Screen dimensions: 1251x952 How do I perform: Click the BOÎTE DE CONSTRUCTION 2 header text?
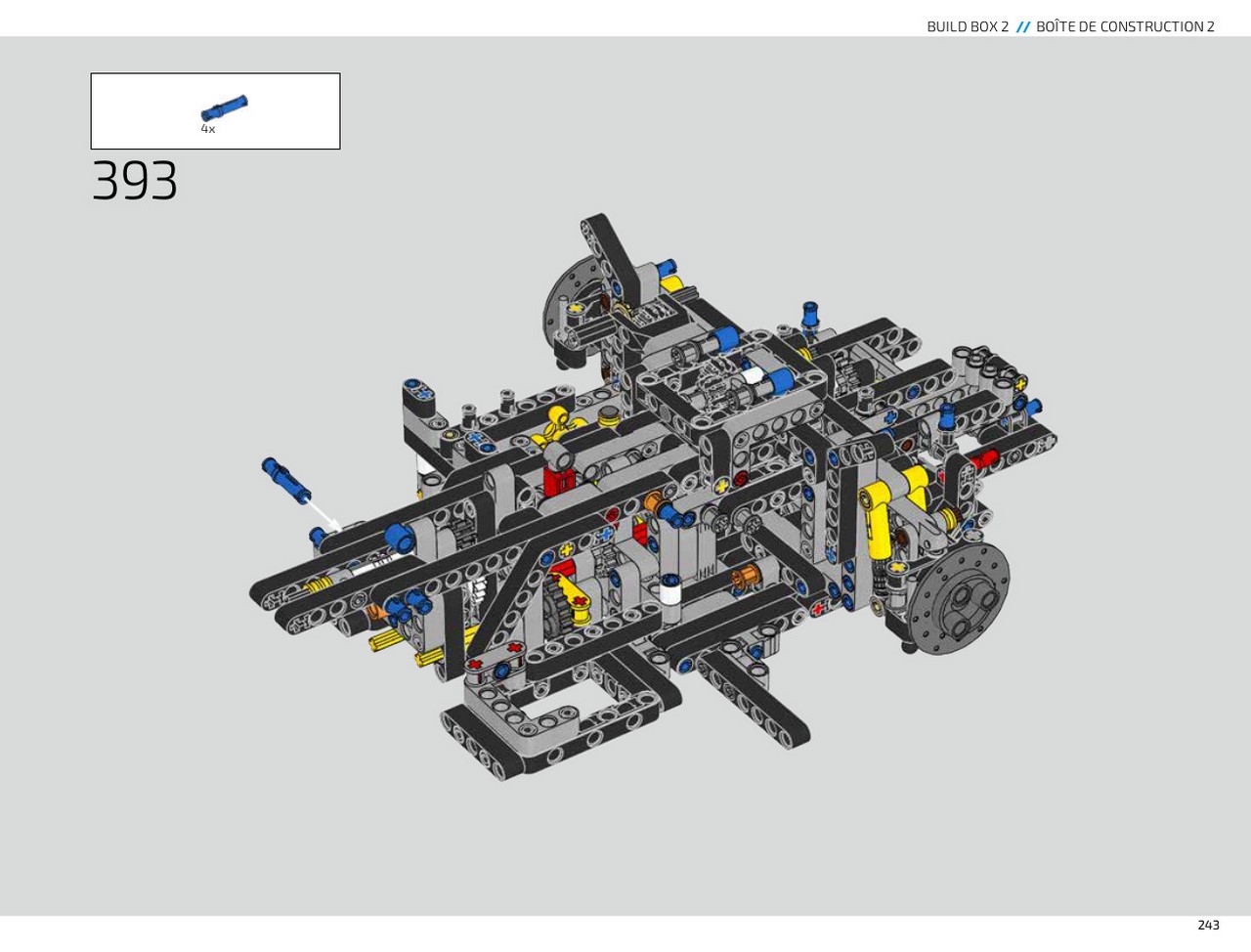coord(1125,26)
